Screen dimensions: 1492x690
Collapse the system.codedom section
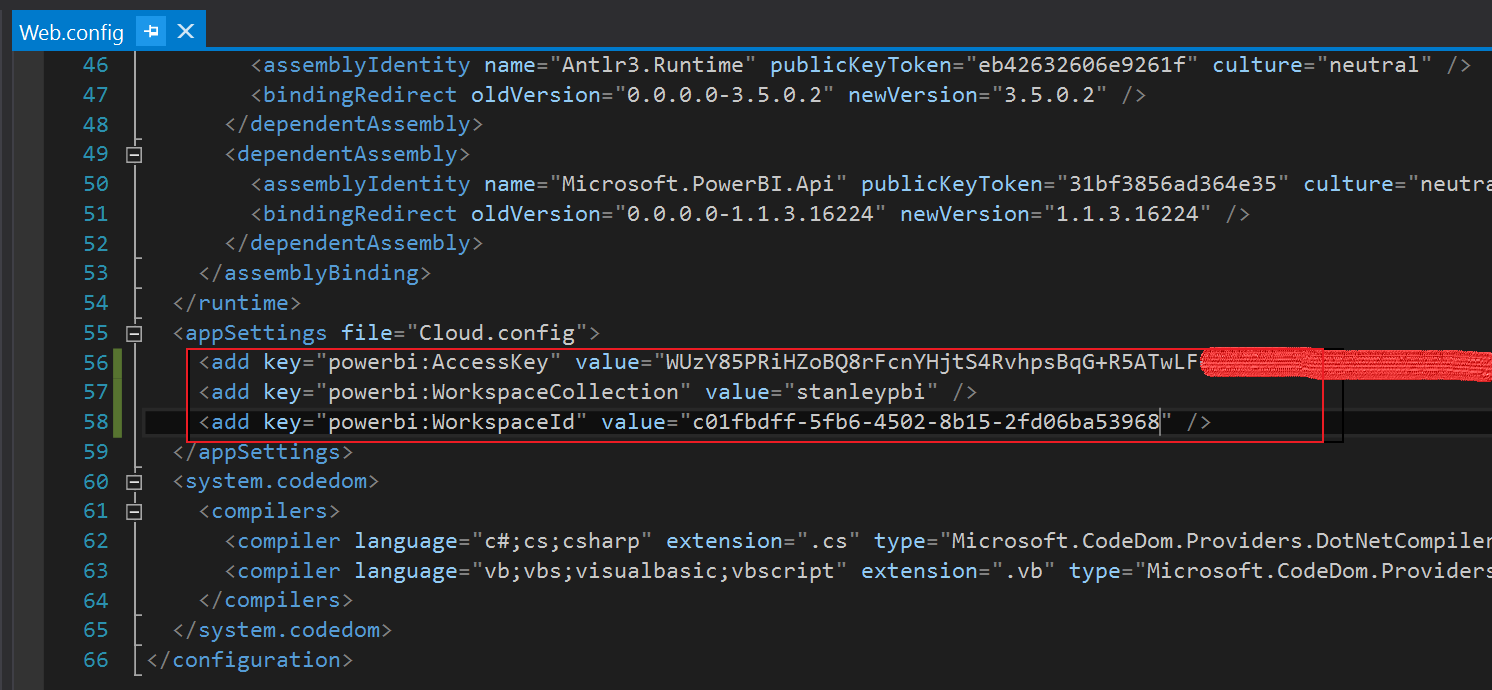[x=134, y=482]
